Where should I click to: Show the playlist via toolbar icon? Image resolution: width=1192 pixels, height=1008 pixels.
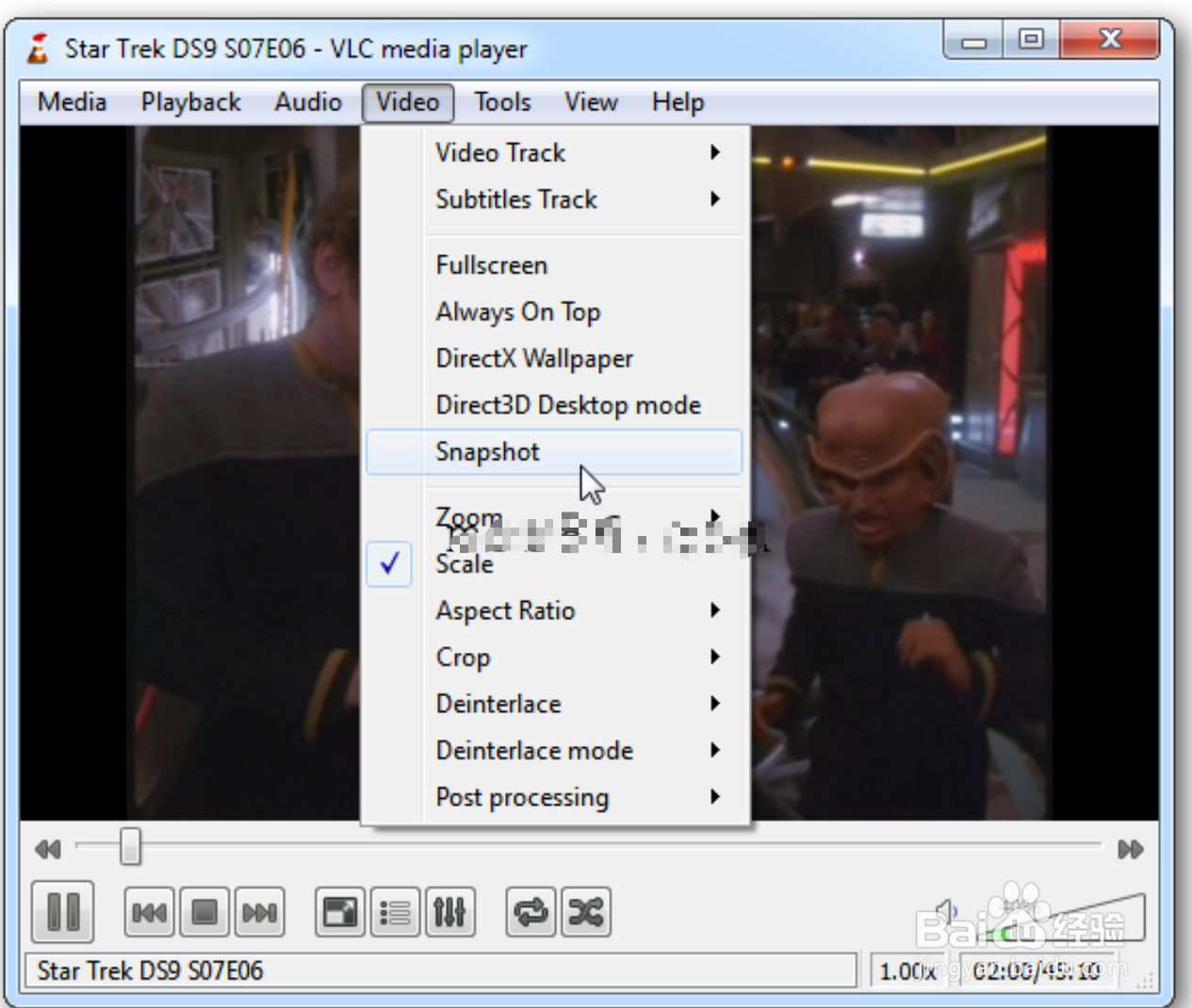point(395,912)
